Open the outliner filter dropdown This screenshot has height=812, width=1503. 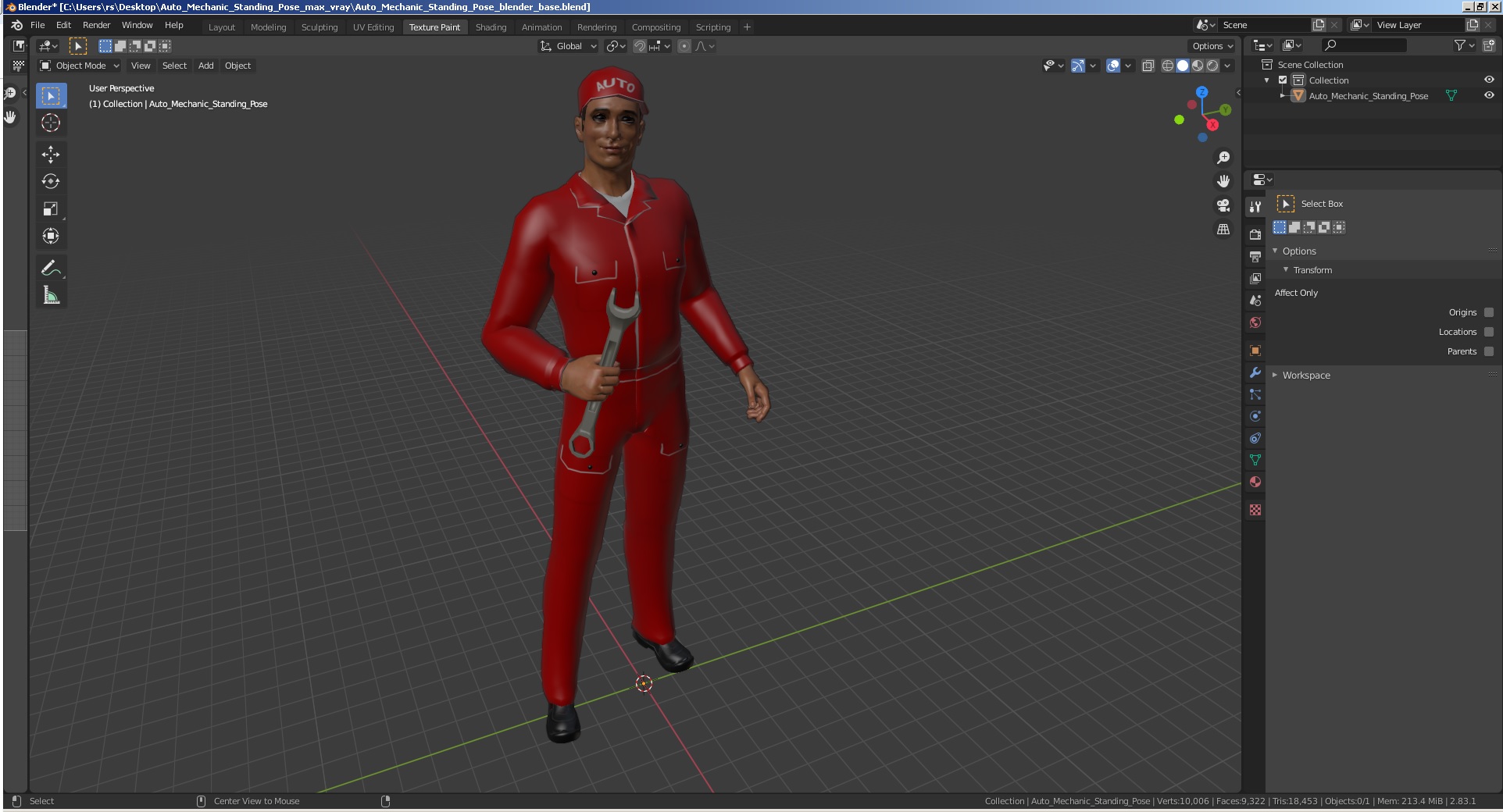pyautogui.click(x=1464, y=45)
